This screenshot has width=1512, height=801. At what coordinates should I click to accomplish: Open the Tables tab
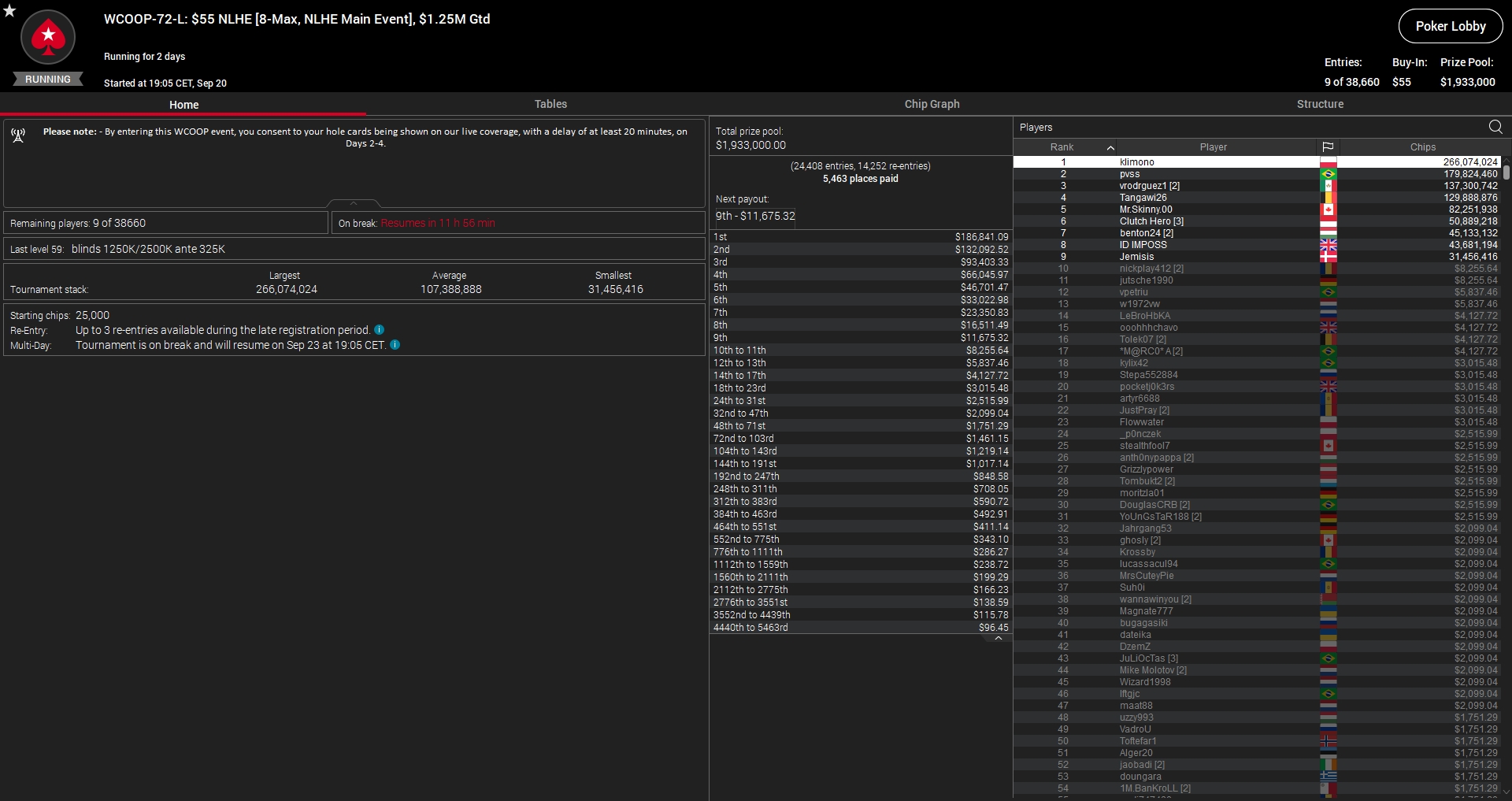tap(550, 104)
